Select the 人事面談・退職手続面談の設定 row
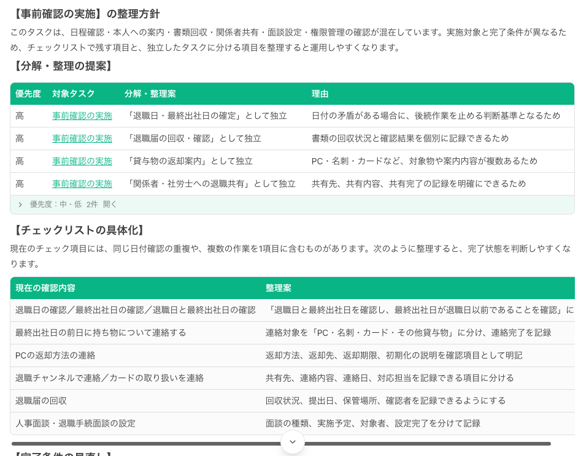The image size is (581, 456). click(x=292, y=423)
